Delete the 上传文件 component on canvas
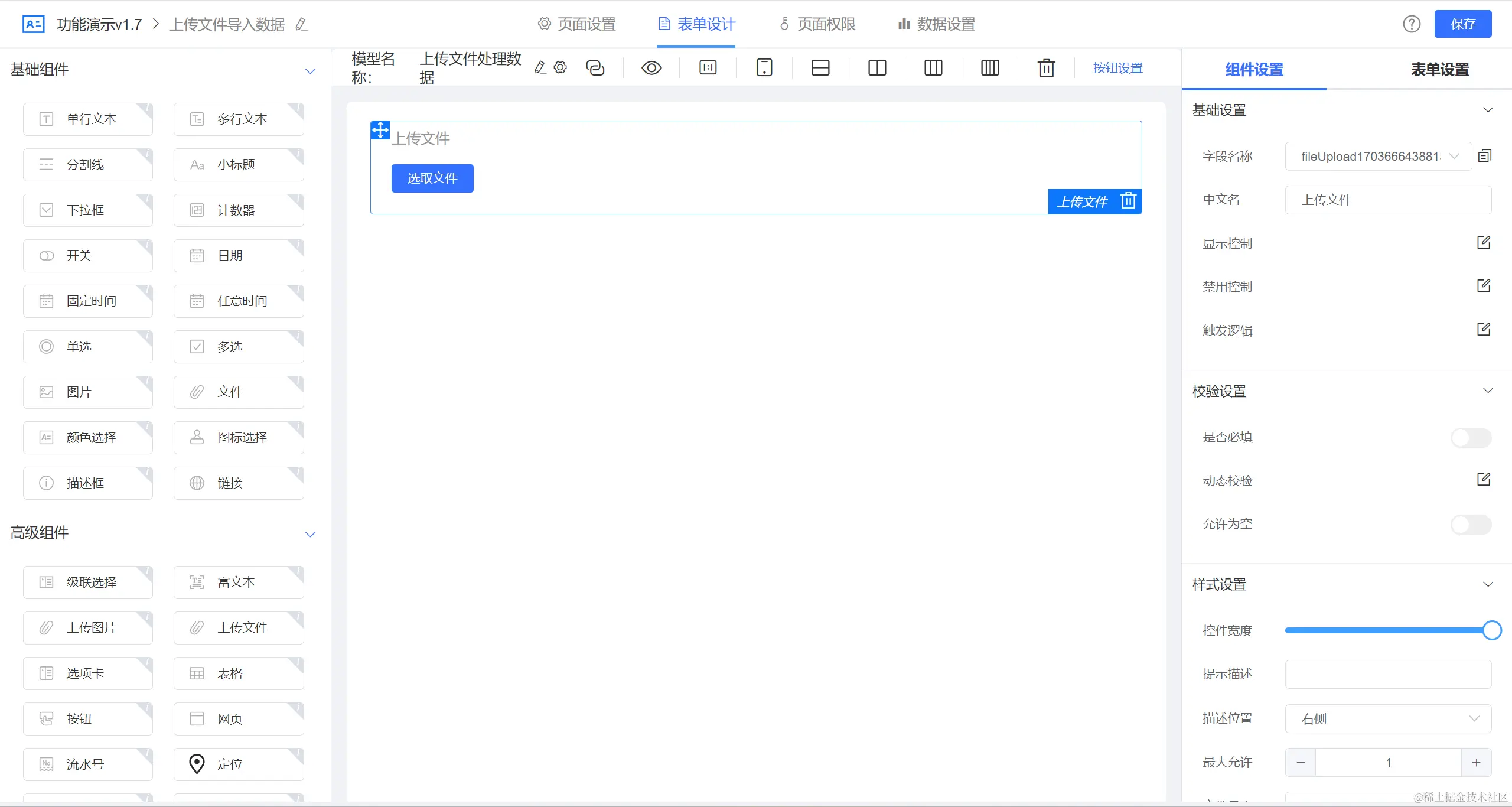The image size is (1512, 807). tap(1128, 201)
